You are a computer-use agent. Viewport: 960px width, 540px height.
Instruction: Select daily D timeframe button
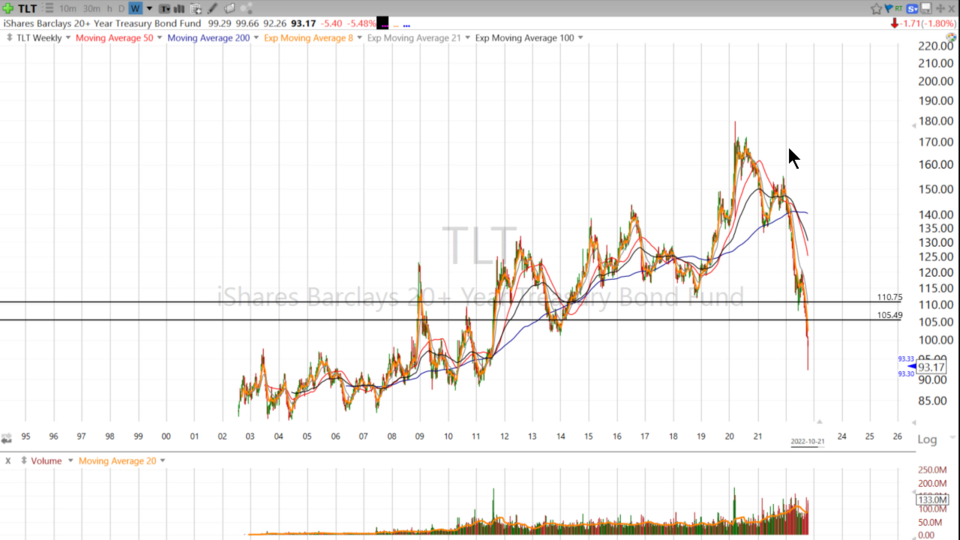[x=121, y=8]
